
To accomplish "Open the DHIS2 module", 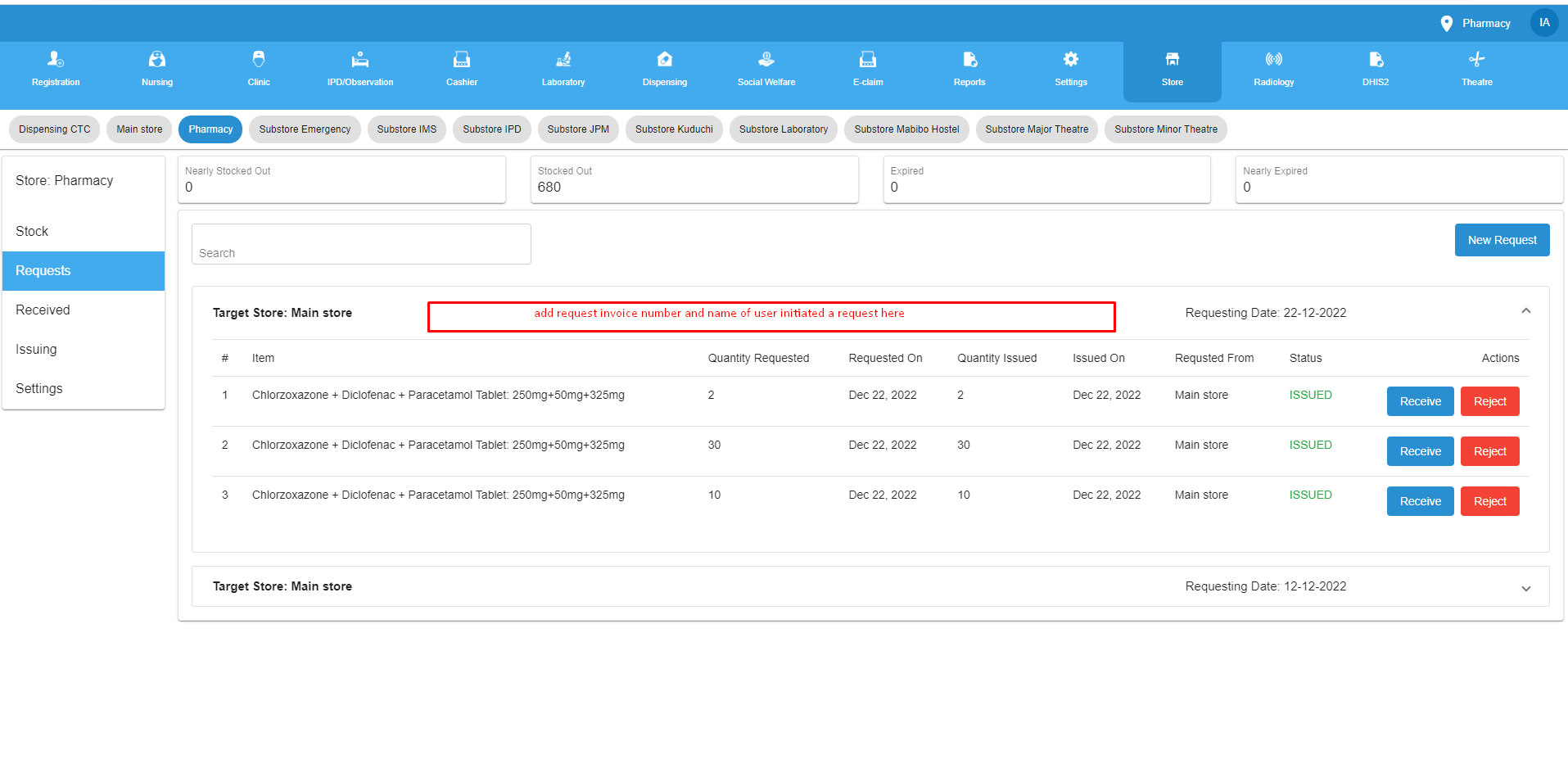I will pos(1375,70).
